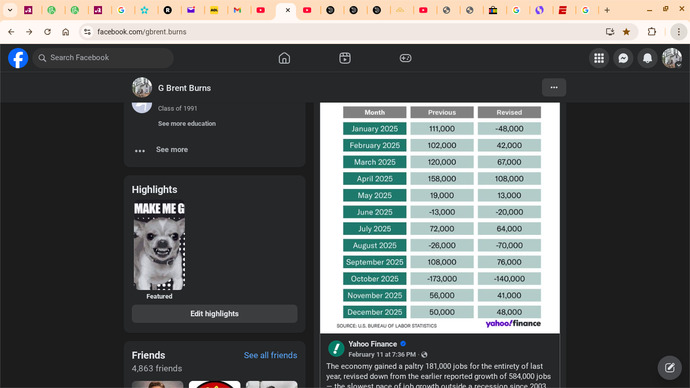This screenshot has width=690, height=388.
Task: Click the Yahoo Finance page avatar
Action: pos(336,348)
